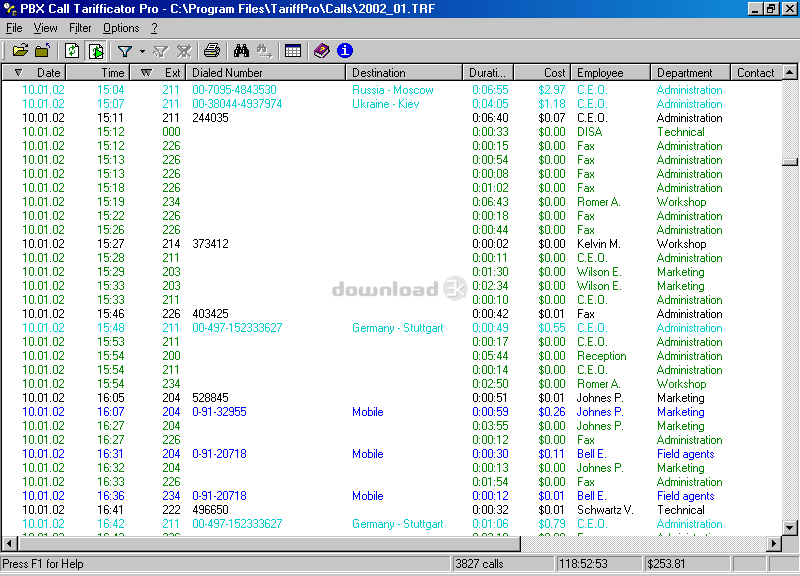Click the grayed Find Next binoculars icon
Image resolution: width=800 pixels, height=576 pixels.
[x=264, y=51]
